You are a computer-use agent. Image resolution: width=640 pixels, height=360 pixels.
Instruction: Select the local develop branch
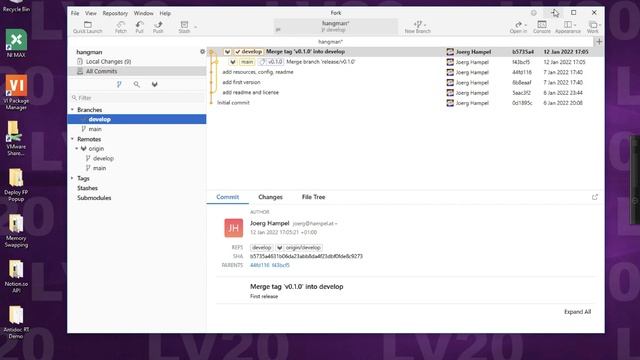137,119
